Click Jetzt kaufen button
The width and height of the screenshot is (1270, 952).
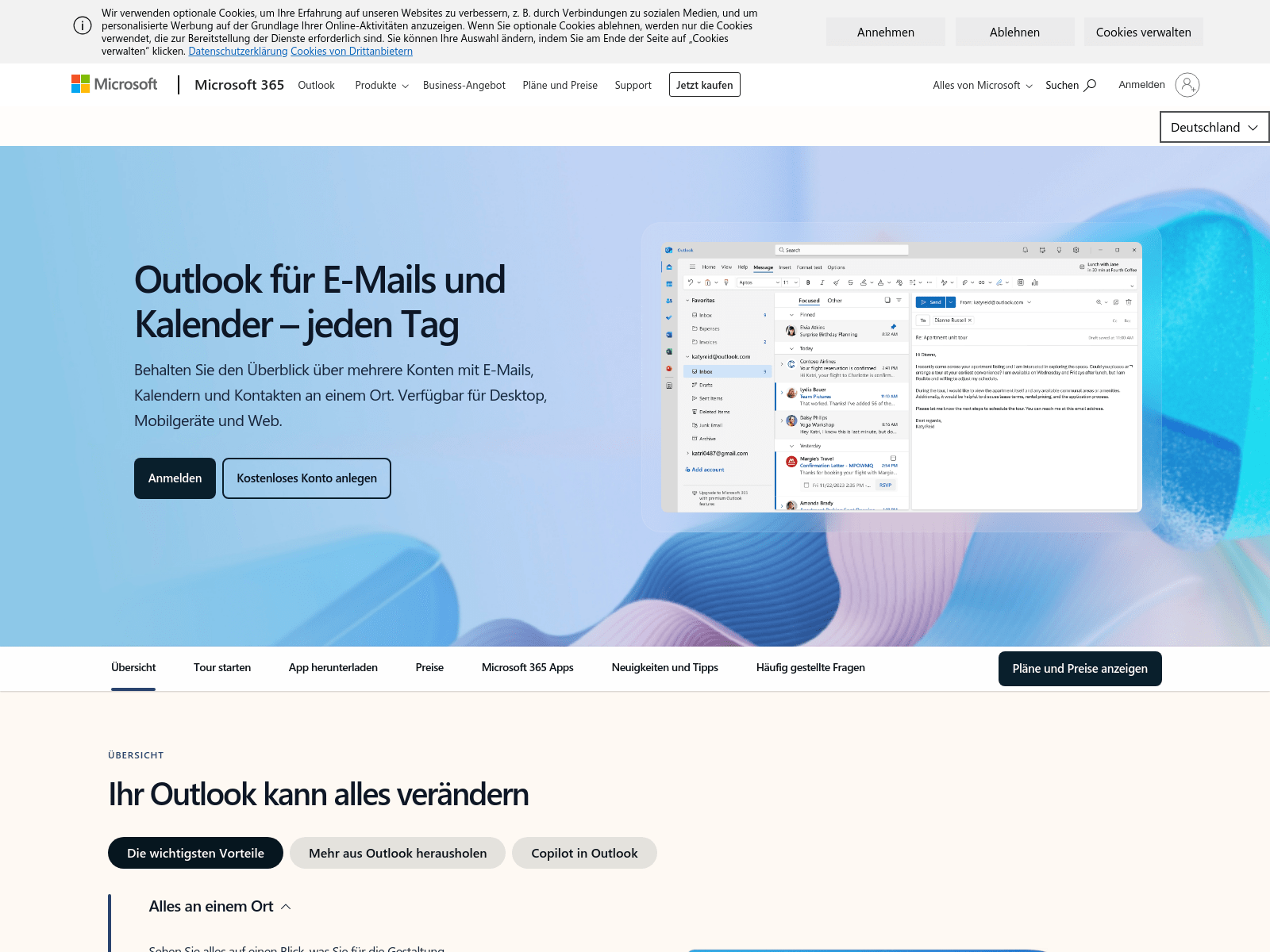pyautogui.click(x=705, y=85)
